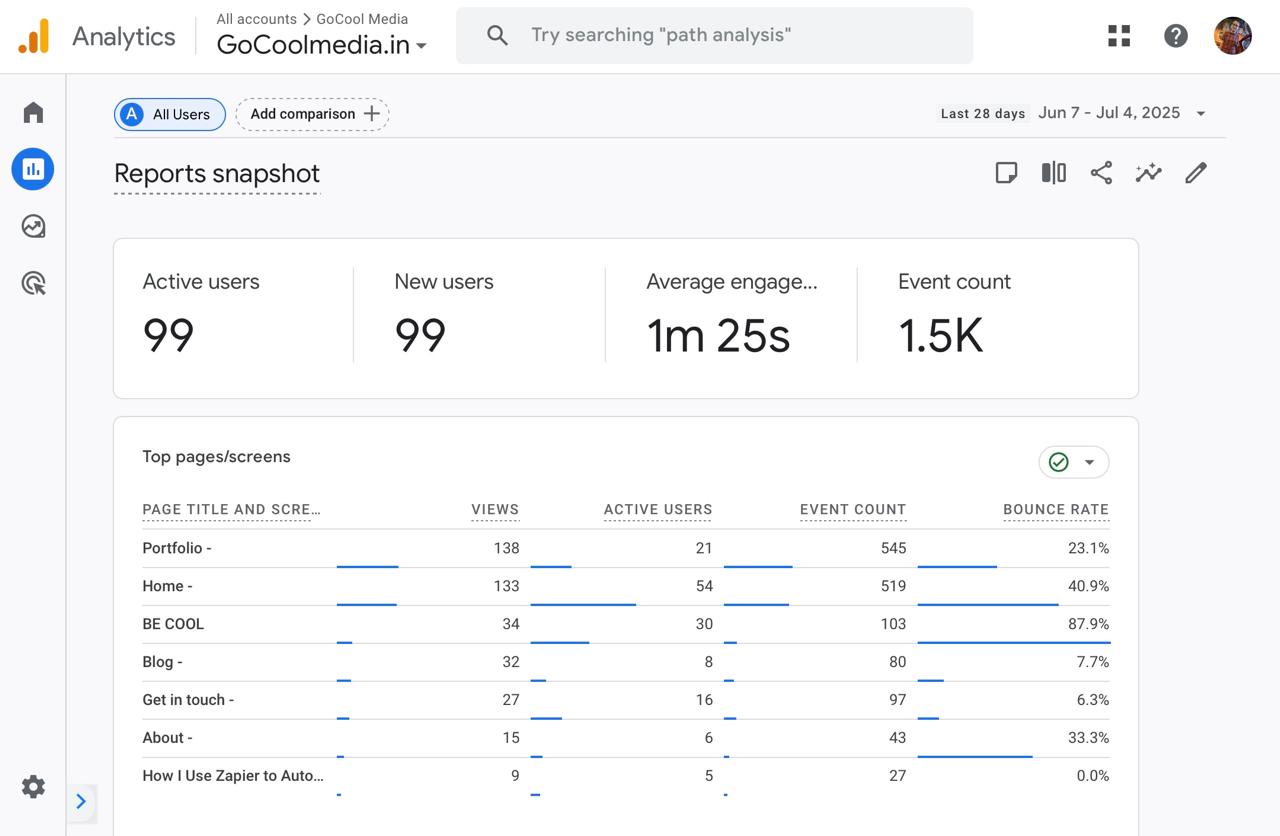Click the Share this report icon
This screenshot has width=1280, height=836.
(1101, 173)
